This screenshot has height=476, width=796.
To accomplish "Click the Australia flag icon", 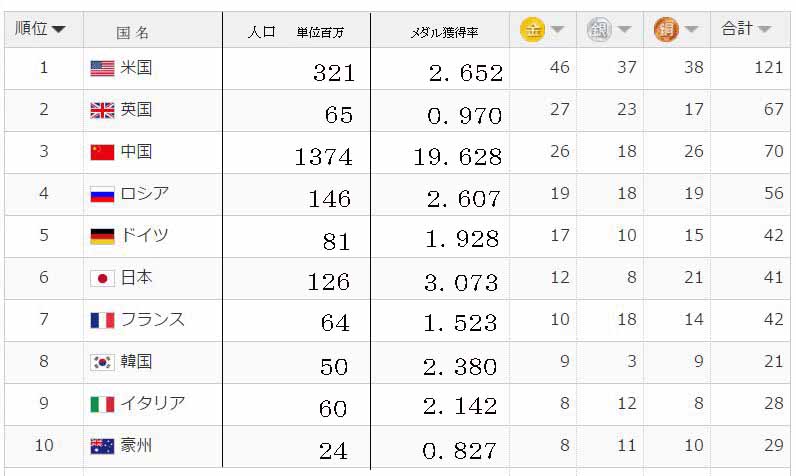I will pyautogui.click(x=102, y=446).
